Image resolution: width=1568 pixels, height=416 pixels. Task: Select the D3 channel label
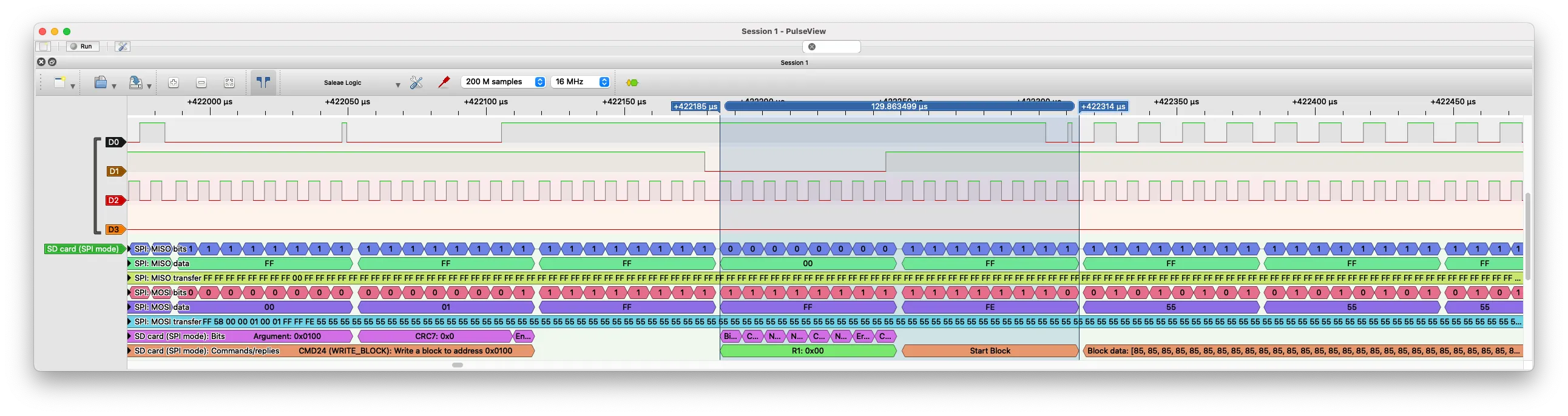pyautogui.click(x=115, y=229)
